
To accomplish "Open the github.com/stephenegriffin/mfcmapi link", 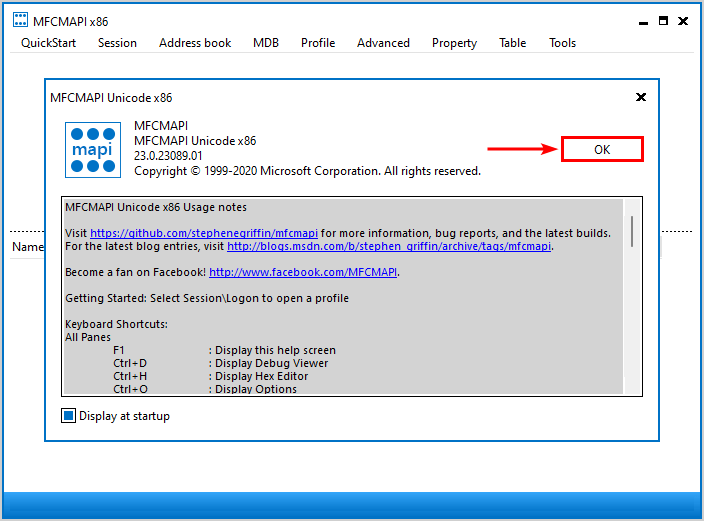I will (204, 233).
